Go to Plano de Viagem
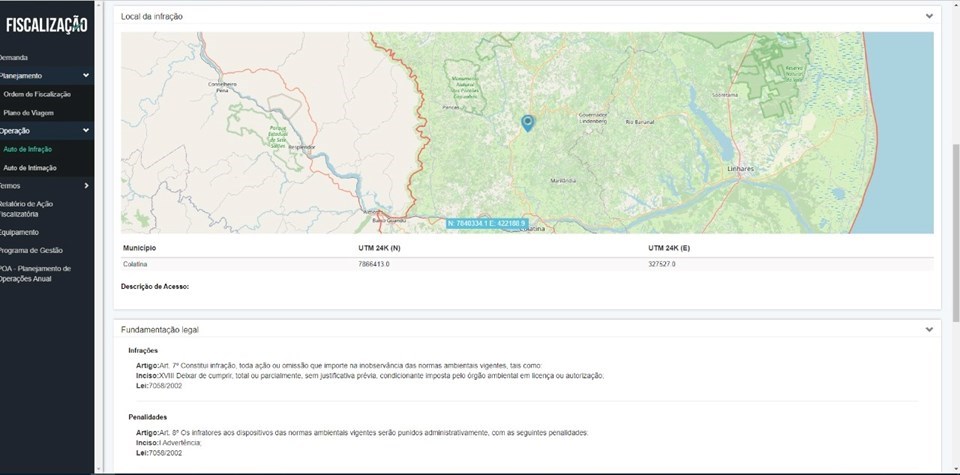 29,113
